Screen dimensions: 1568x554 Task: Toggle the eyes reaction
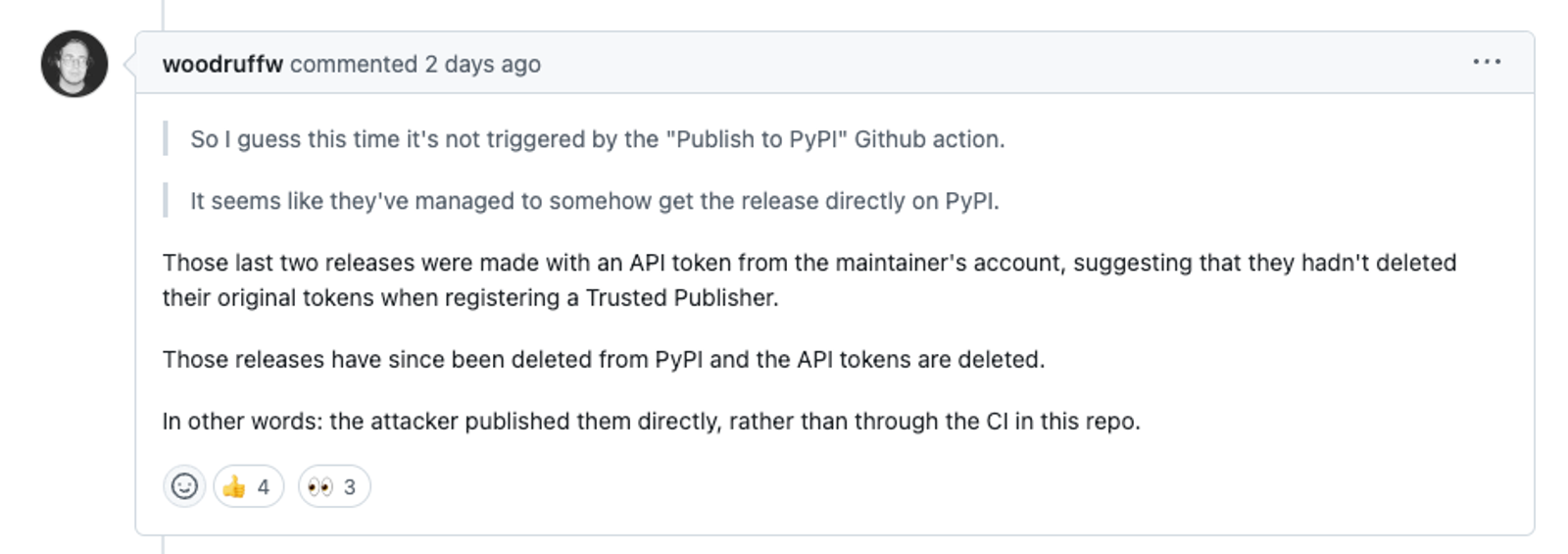tap(334, 486)
